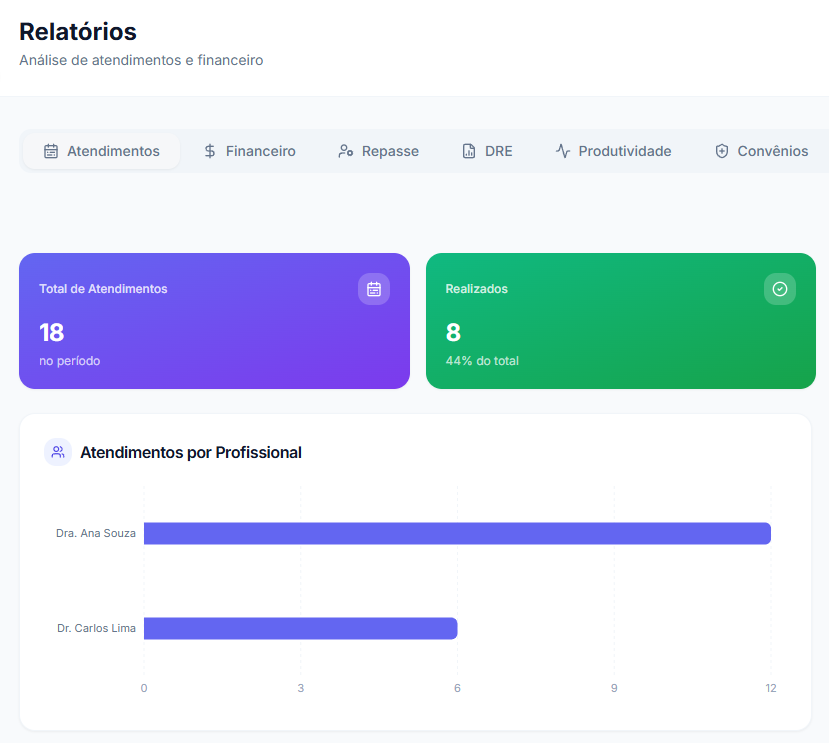
Task: Click the check-circle icon in Realizados card
Action: [780, 289]
